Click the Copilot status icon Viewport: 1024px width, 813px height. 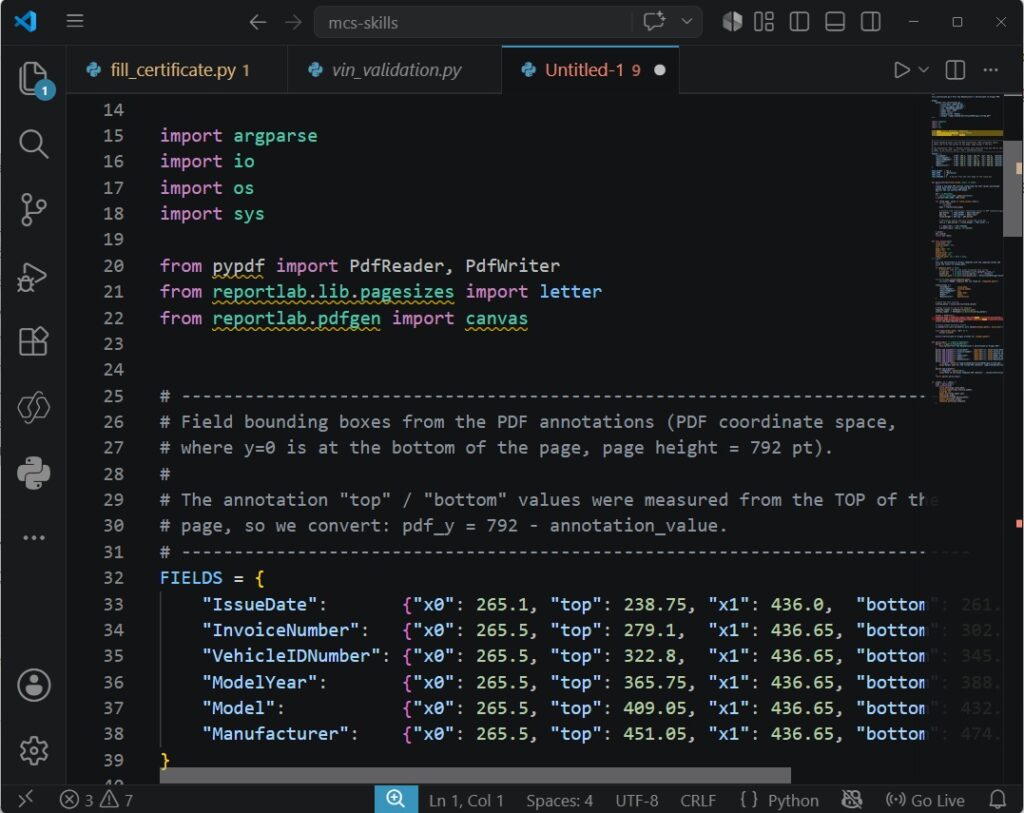click(852, 799)
